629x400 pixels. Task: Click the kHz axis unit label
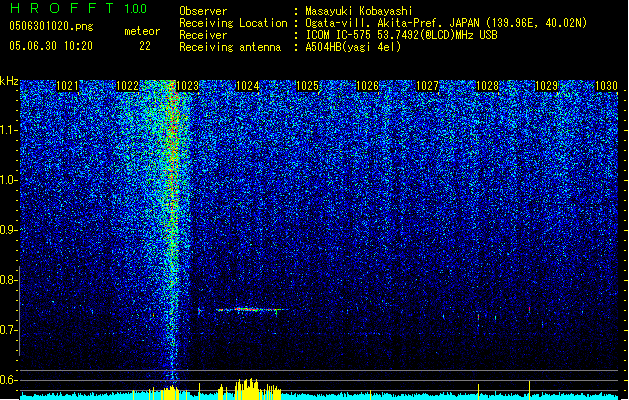coord(9,81)
